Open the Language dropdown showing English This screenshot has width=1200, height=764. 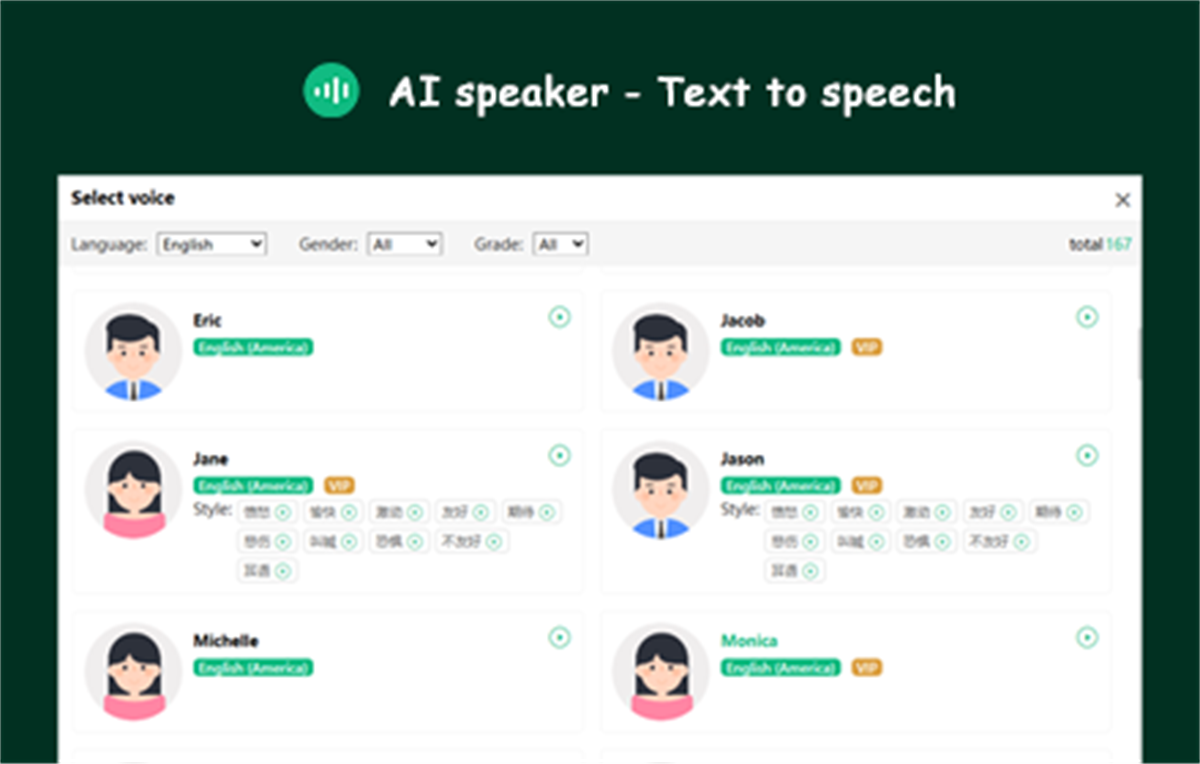click(212, 244)
